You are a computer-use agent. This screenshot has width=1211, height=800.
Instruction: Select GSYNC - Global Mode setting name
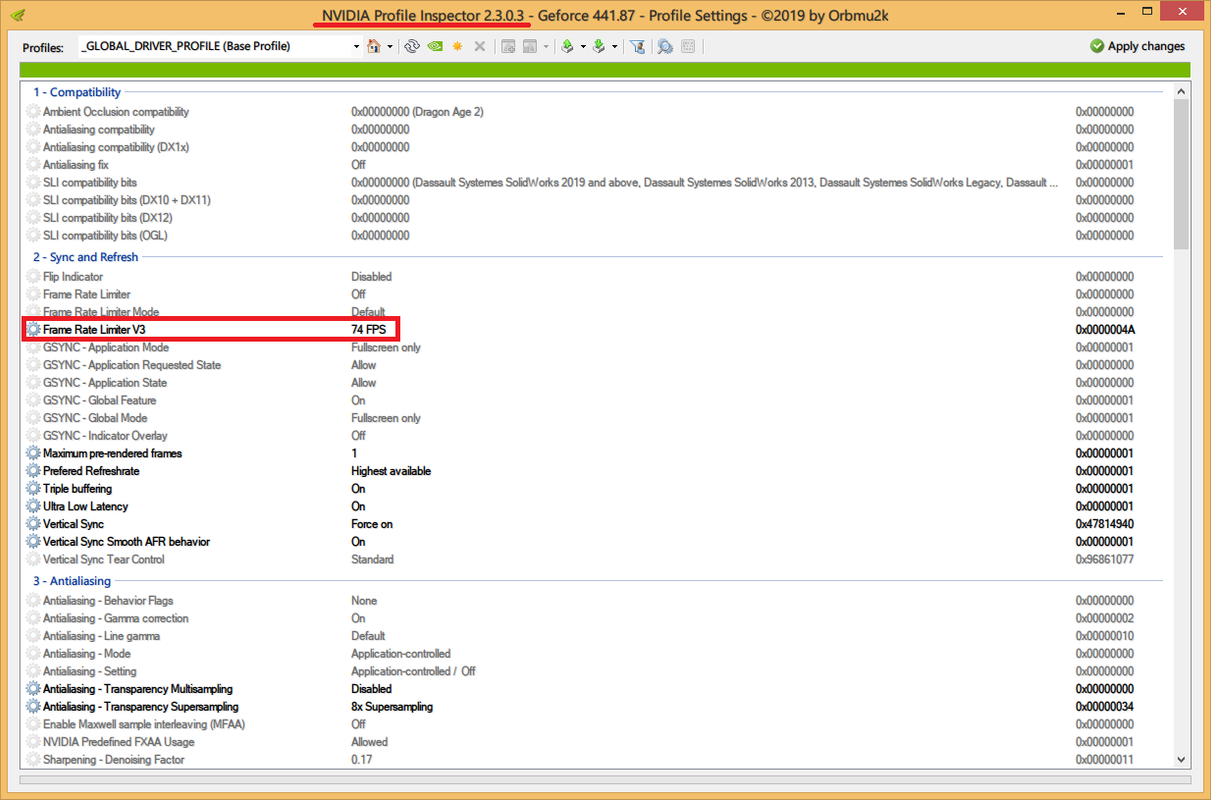pyautogui.click(x=95, y=418)
